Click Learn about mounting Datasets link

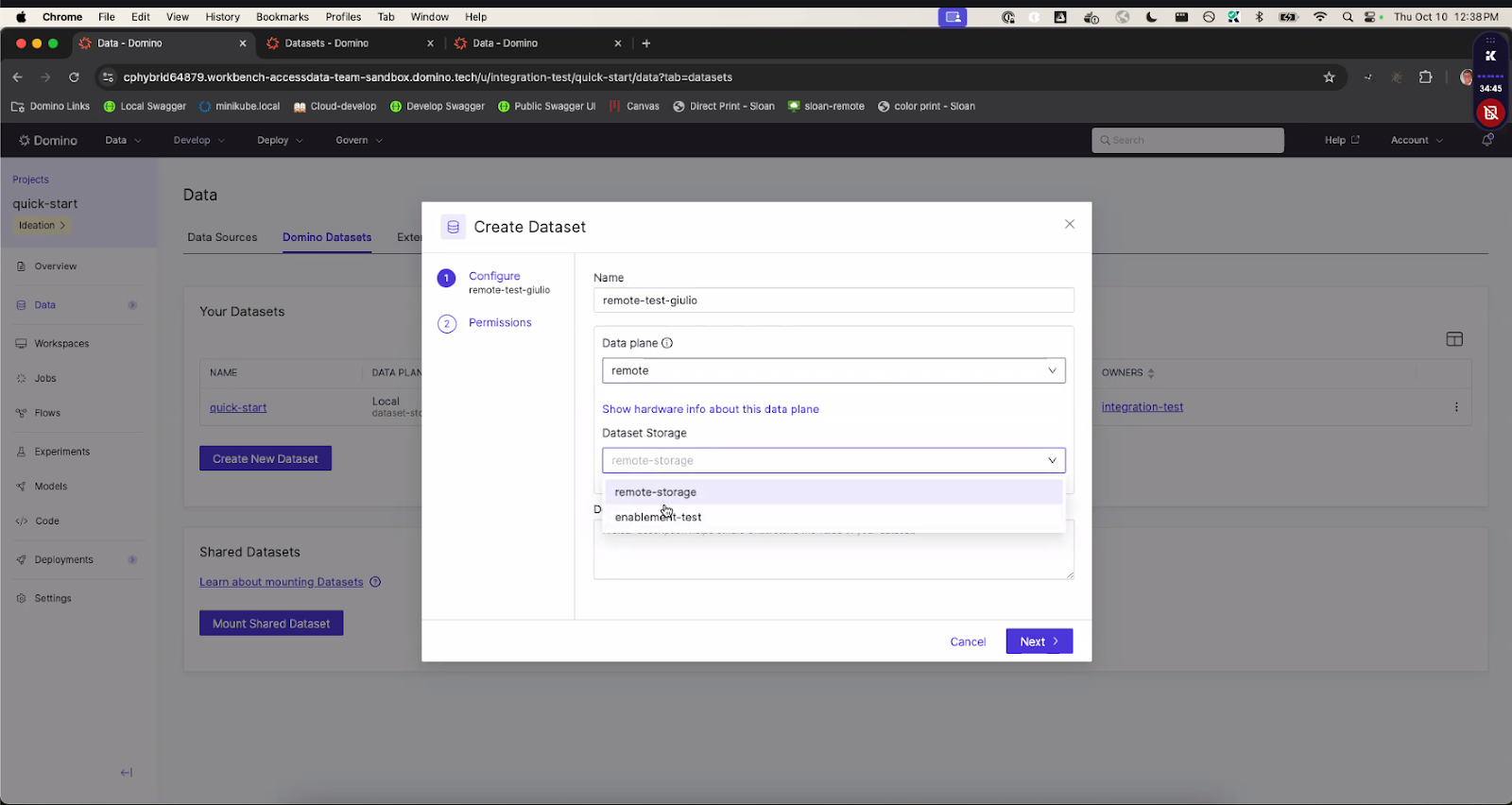[x=282, y=582]
